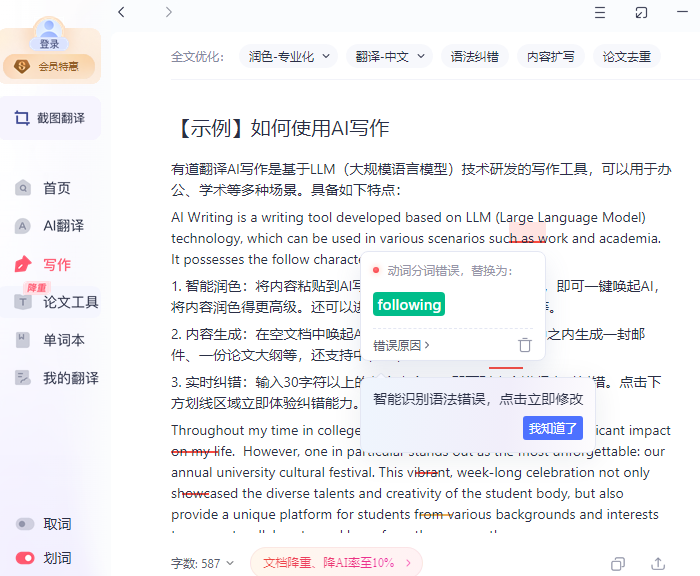The height and width of the screenshot is (576, 700).
Task: Click the login avatar icon
Action: (x=49, y=33)
